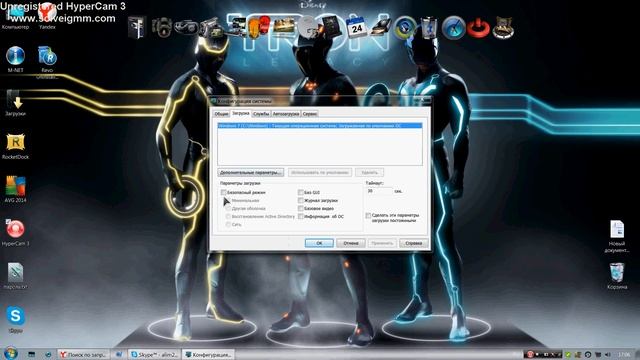Open Справка help button
640x360 pixels.
click(x=413, y=243)
